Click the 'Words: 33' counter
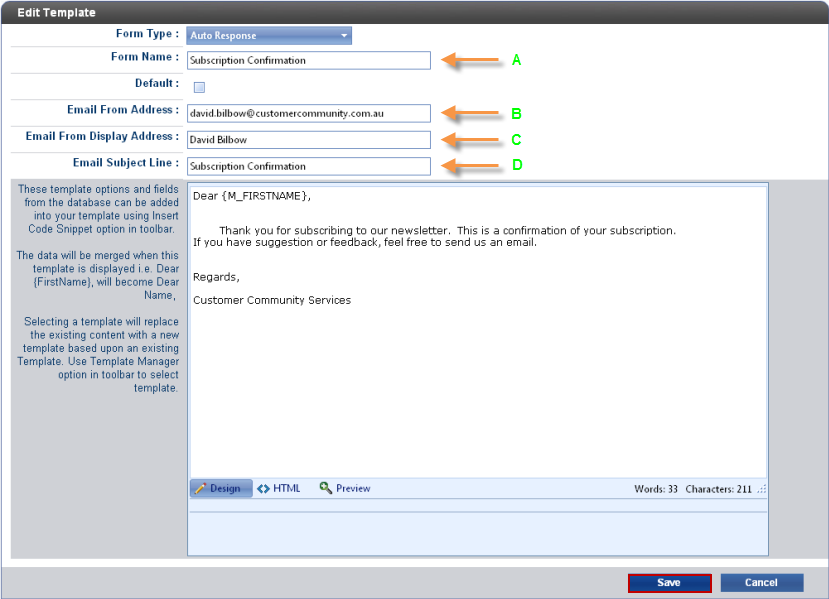The width and height of the screenshot is (829, 599). point(656,489)
